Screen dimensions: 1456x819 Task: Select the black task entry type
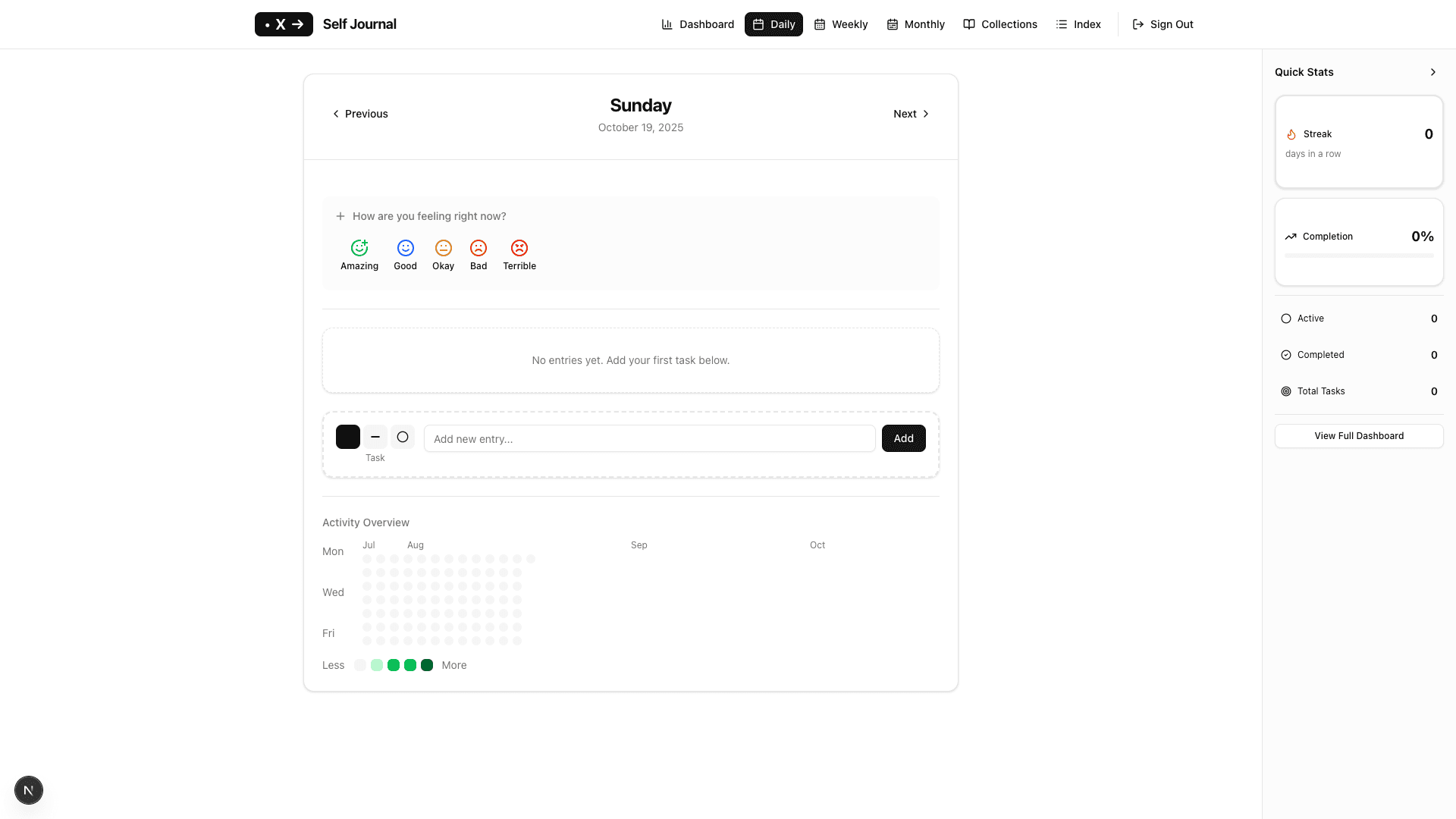(x=348, y=437)
